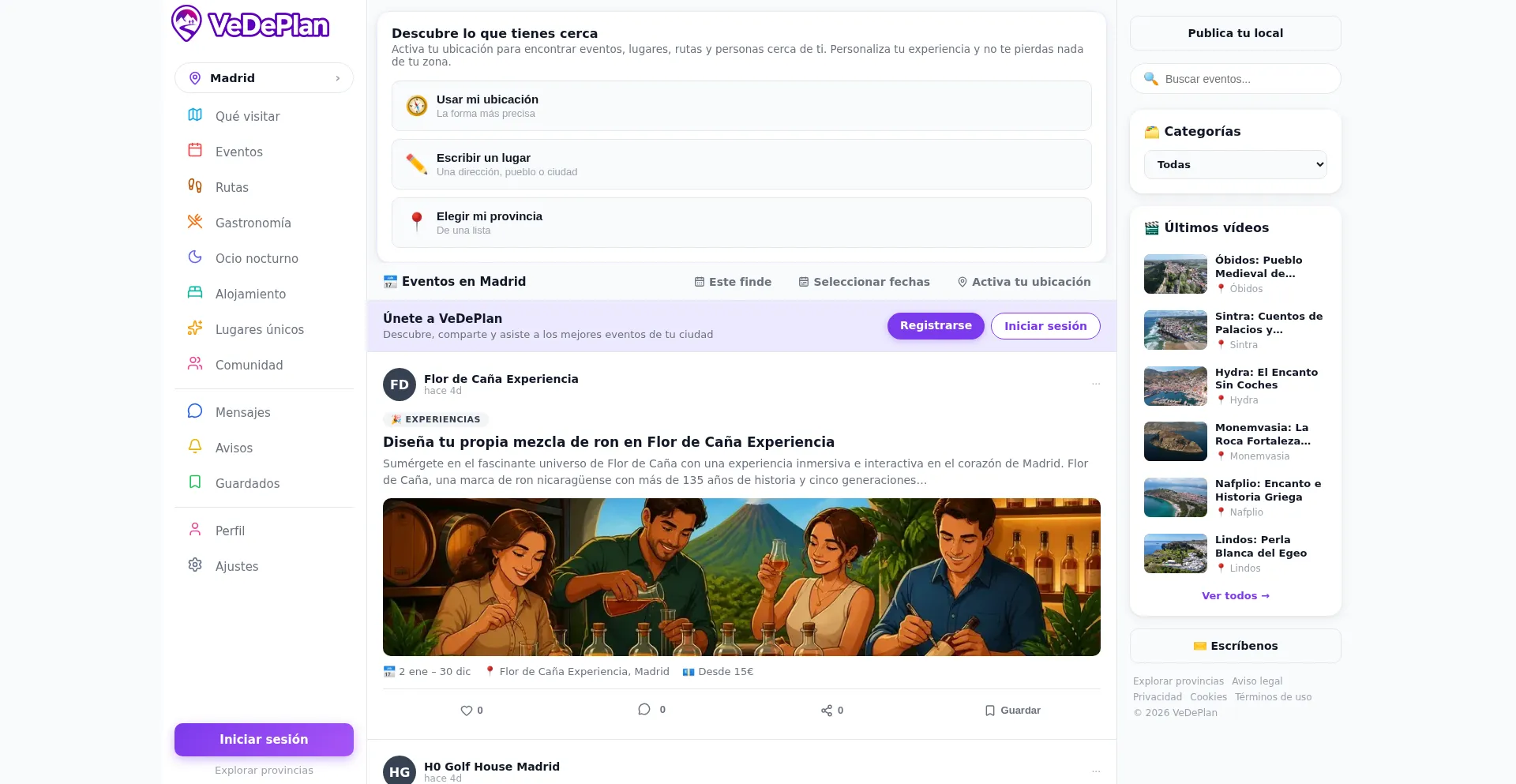
Task: Click the pin icon for Elegir mi provincia
Action: tap(417, 223)
